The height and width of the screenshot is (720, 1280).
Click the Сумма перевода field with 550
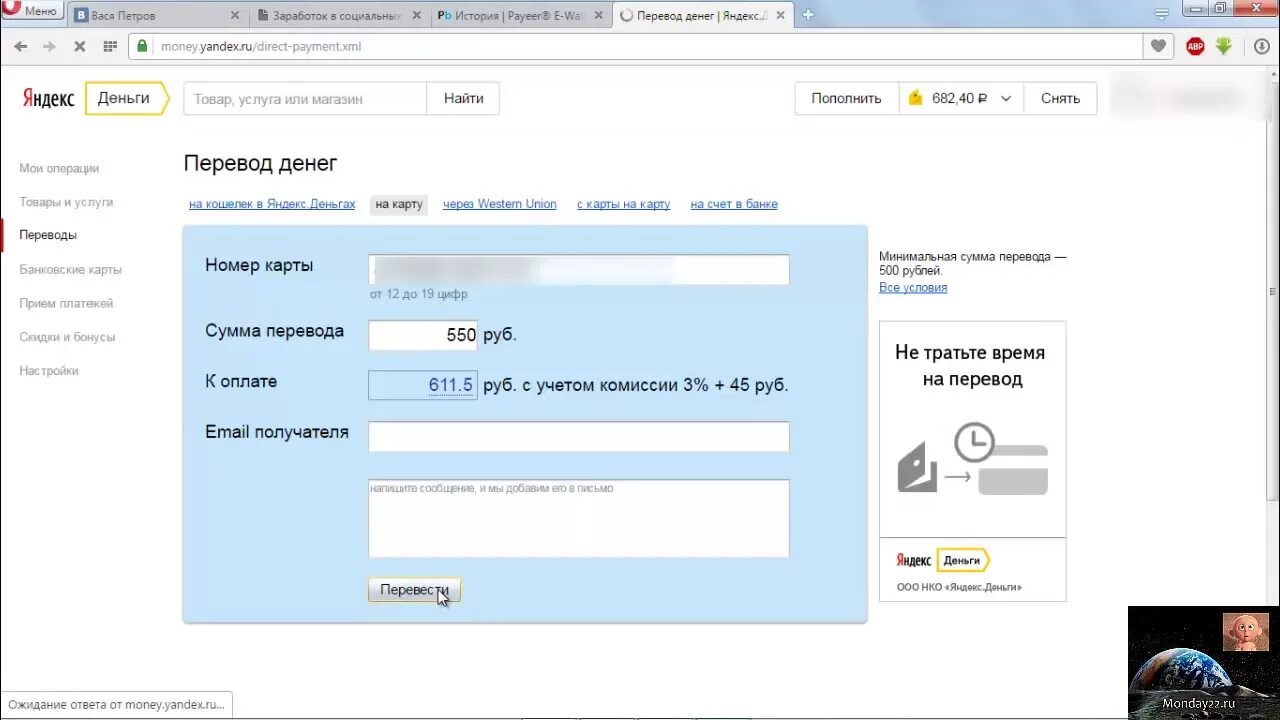[x=423, y=335]
